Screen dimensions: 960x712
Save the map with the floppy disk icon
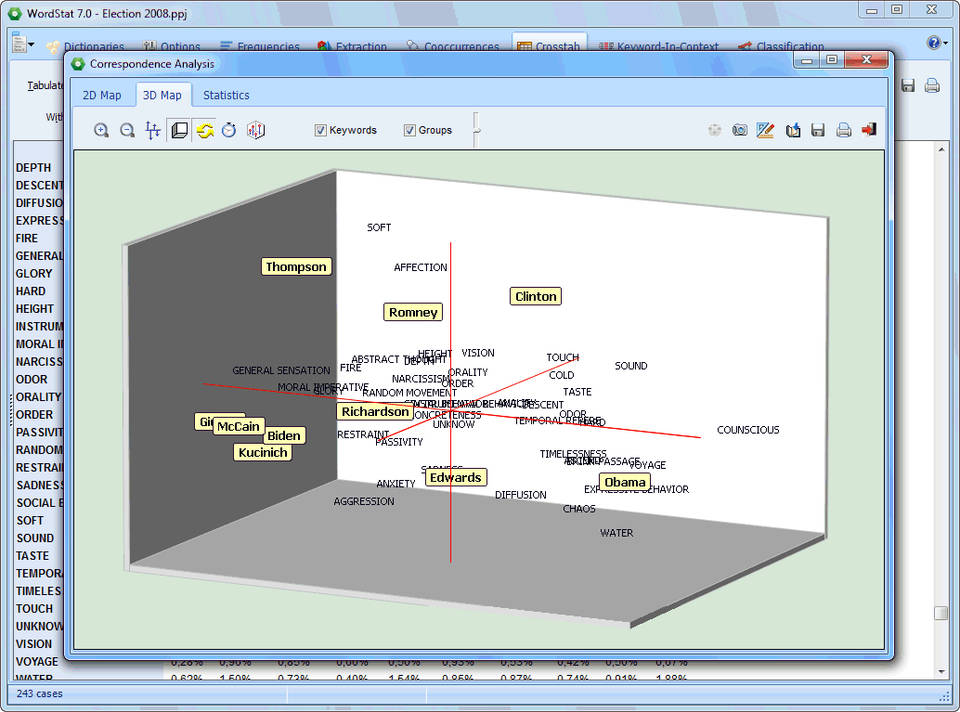click(x=818, y=130)
